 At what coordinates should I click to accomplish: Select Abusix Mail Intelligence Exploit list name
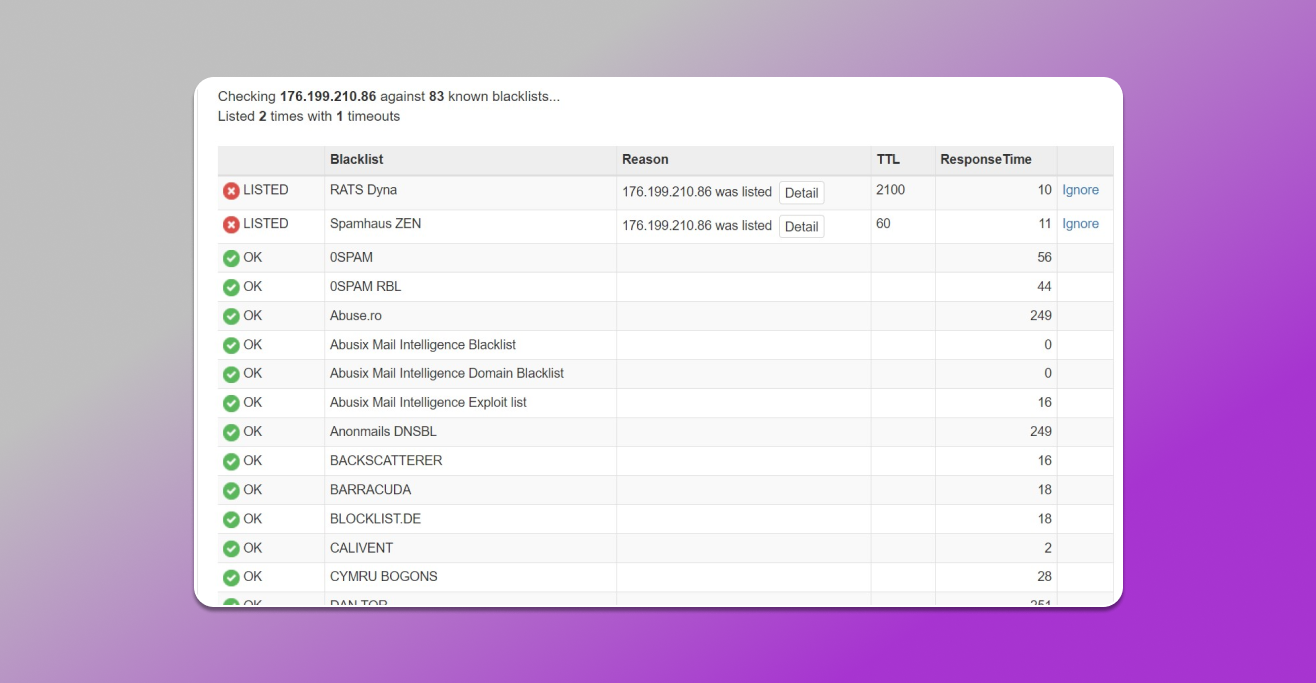click(x=428, y=402)
